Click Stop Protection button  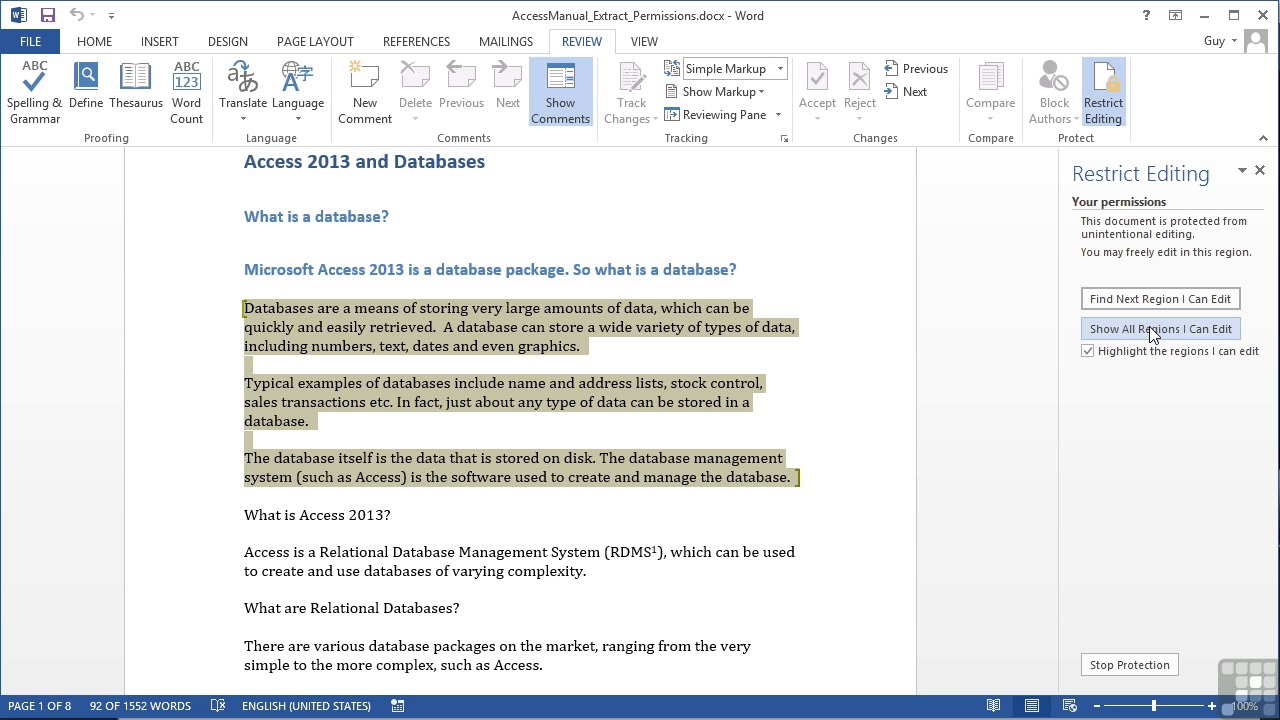(x=1129, y=665)
